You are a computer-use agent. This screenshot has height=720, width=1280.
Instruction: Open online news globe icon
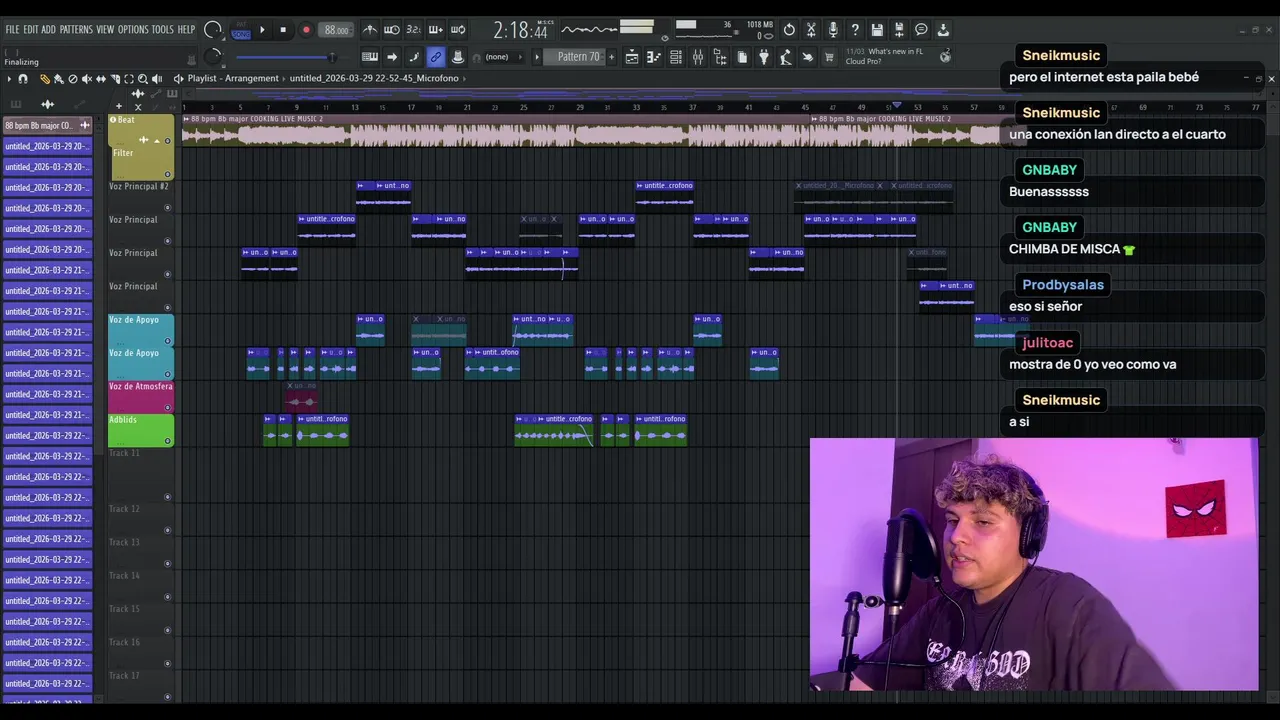click(x=945, y=57)
